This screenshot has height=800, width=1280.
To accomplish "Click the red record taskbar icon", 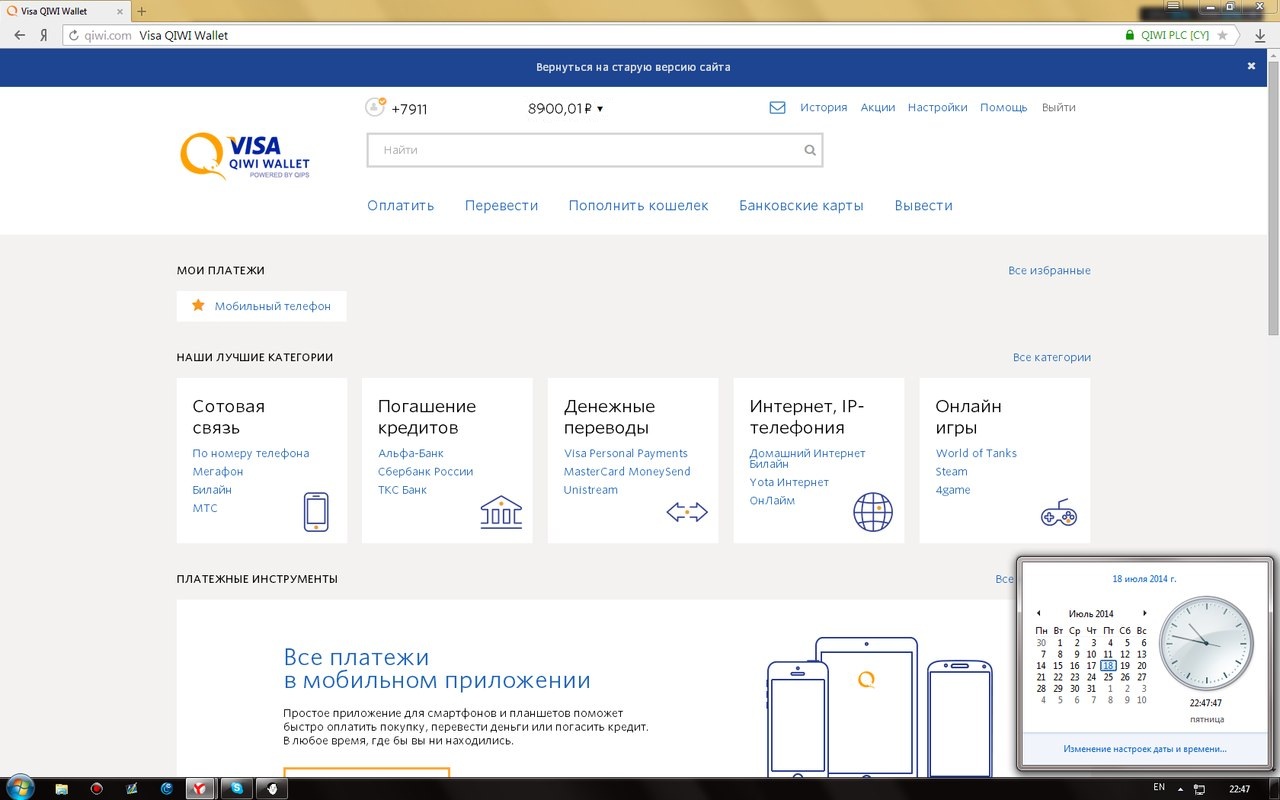I will (x=97, y=788).
